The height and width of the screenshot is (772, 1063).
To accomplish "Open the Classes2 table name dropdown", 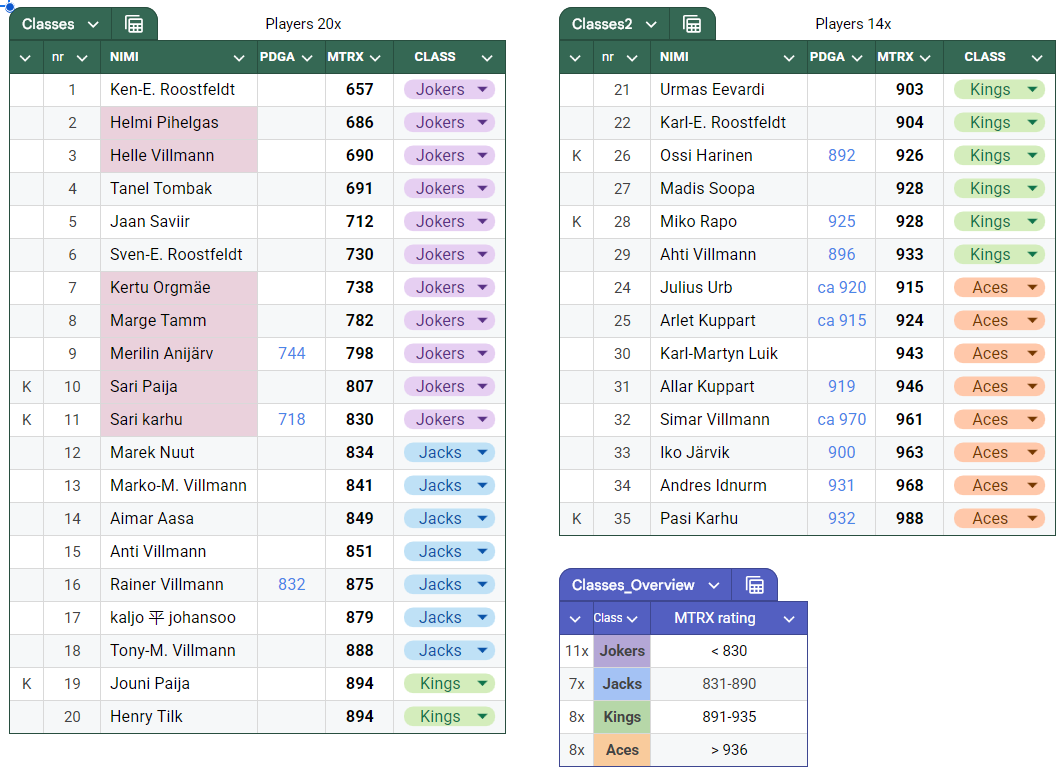I will click(x=651, y=24).
